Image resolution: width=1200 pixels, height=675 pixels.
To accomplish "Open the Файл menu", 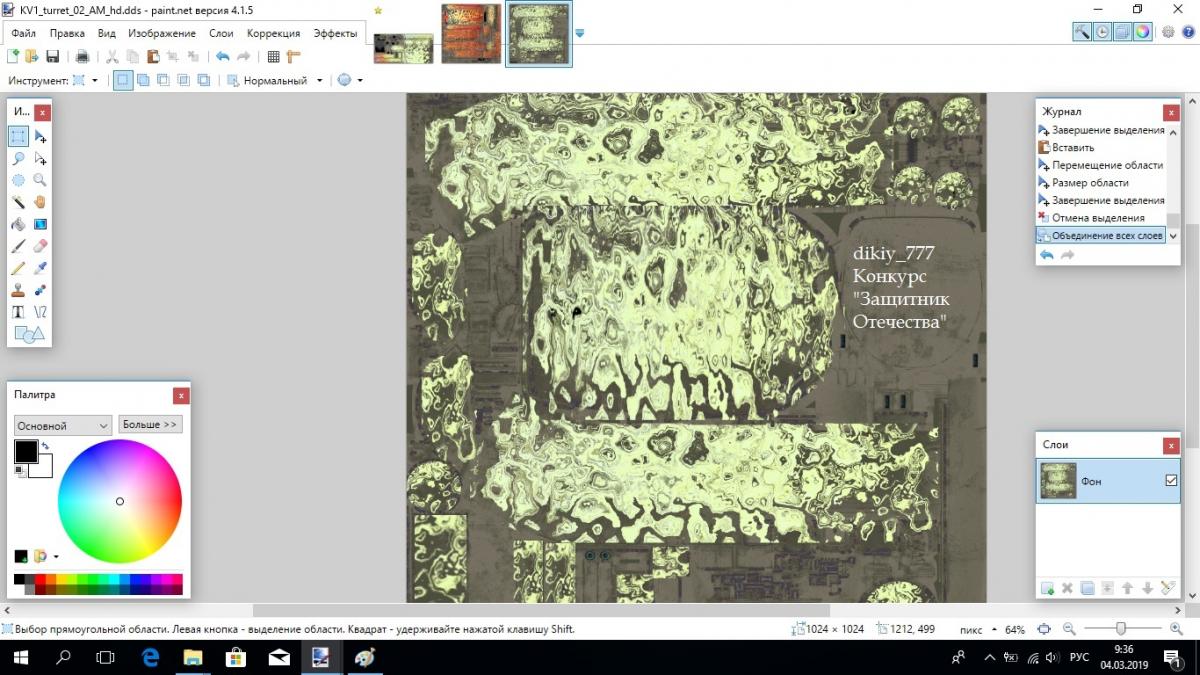I will click(x=24, y=33).
